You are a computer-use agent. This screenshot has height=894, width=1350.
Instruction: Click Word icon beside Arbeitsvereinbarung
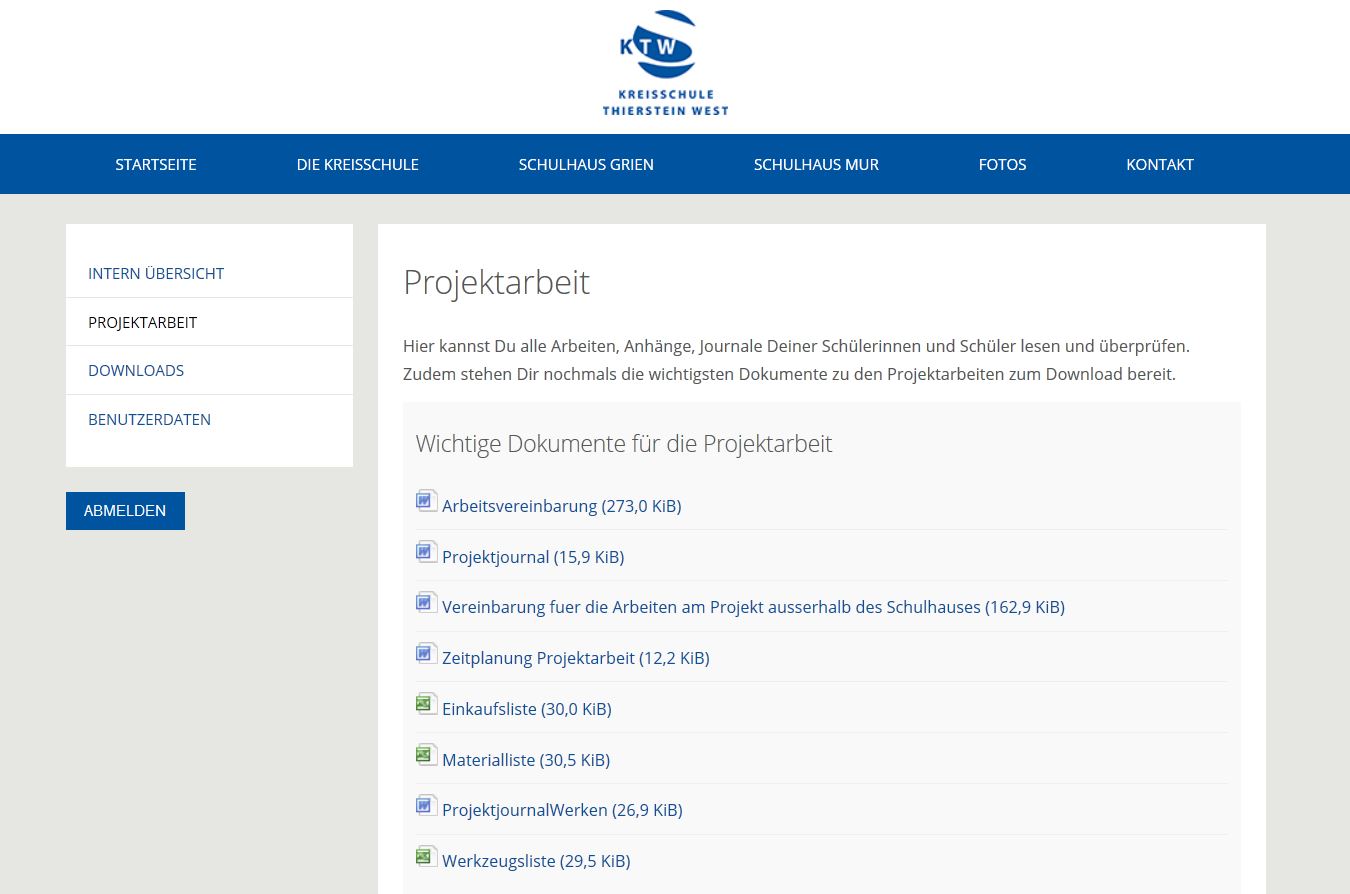[x=427, y=501]
